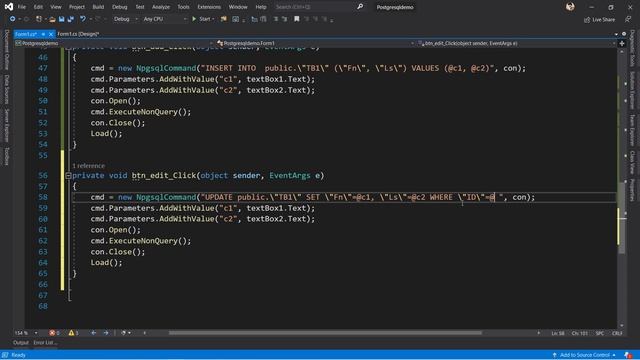Toggle the pin on the Form1.cs tab
The height and width of the screenshot is (360, 640).
pyautogui.click(x=43, y=34)
